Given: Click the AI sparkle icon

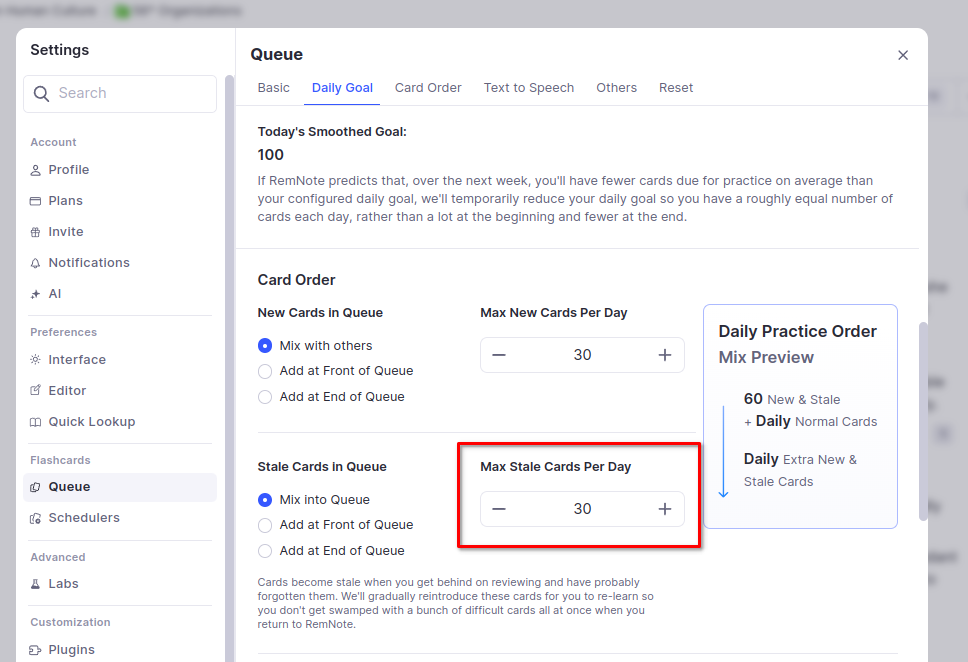Looking at the screenshot, I should (36, 294).
